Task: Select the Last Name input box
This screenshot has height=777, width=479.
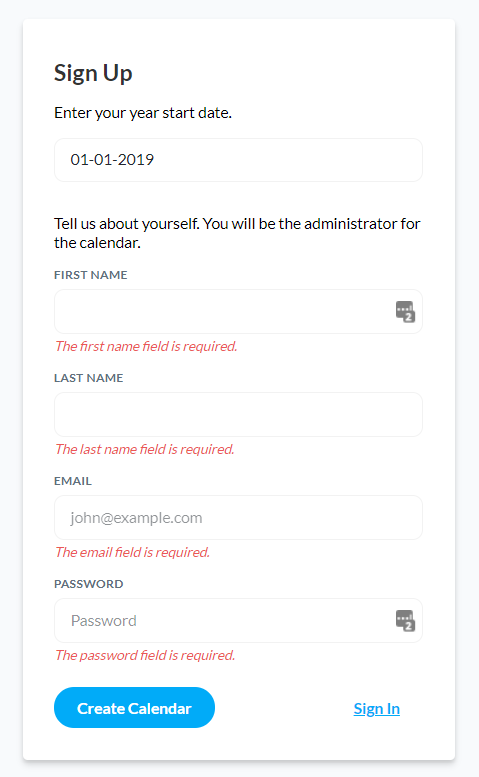Action: tap(238, 415)
